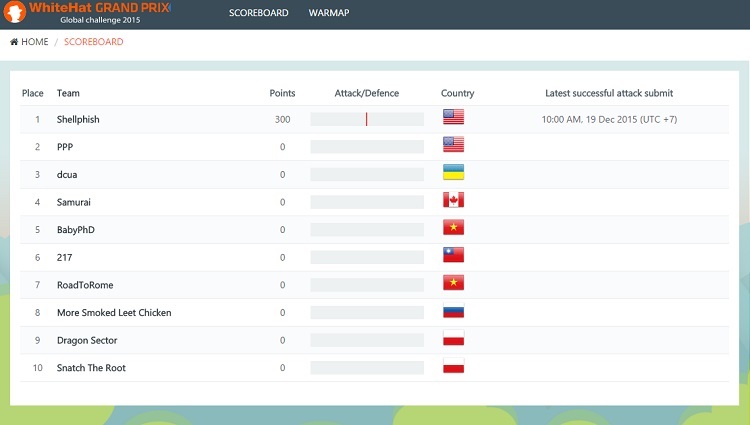Open the SCOREBOARD nav menu

pos(258,13)
